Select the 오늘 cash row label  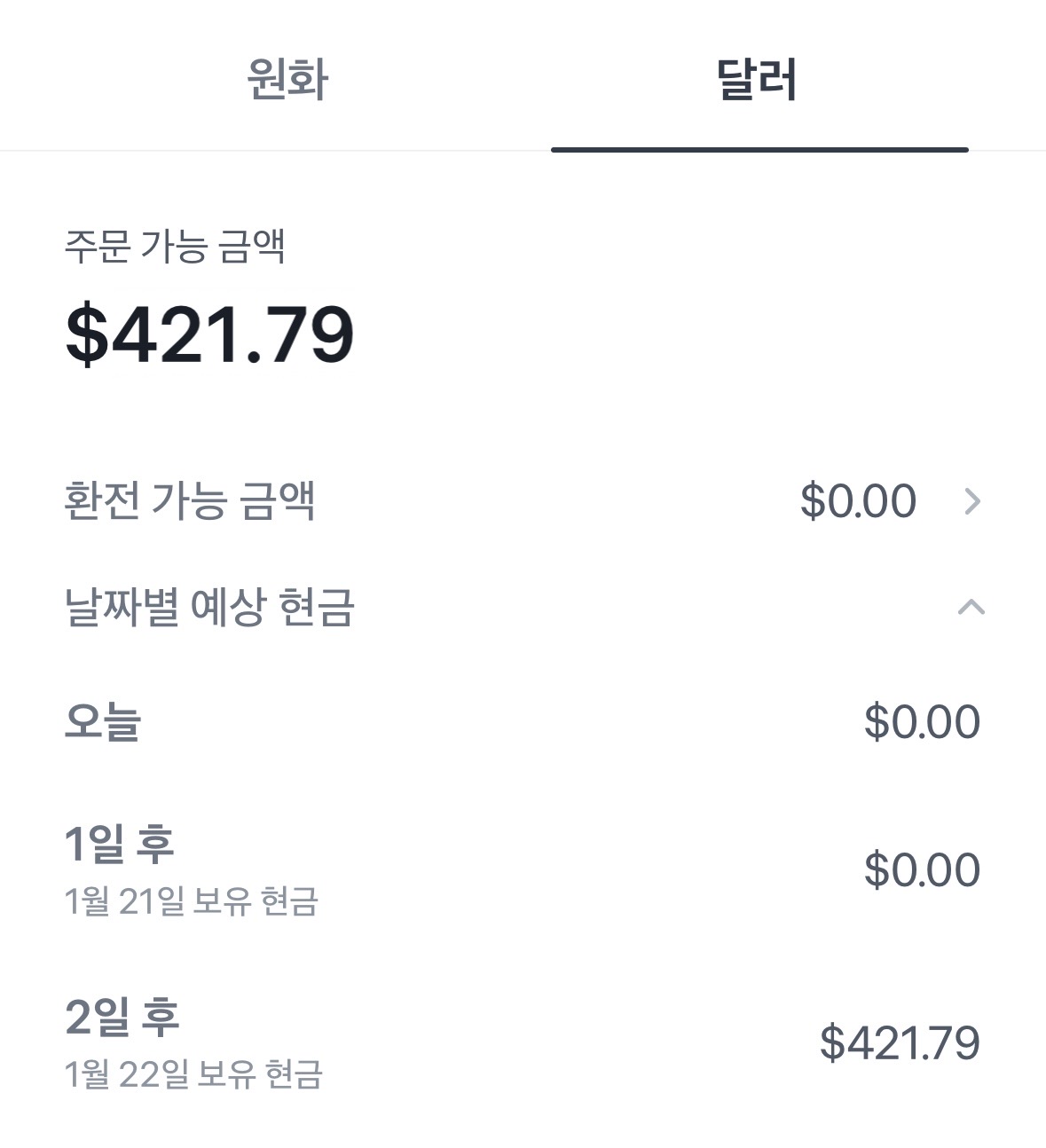[103, 721]
